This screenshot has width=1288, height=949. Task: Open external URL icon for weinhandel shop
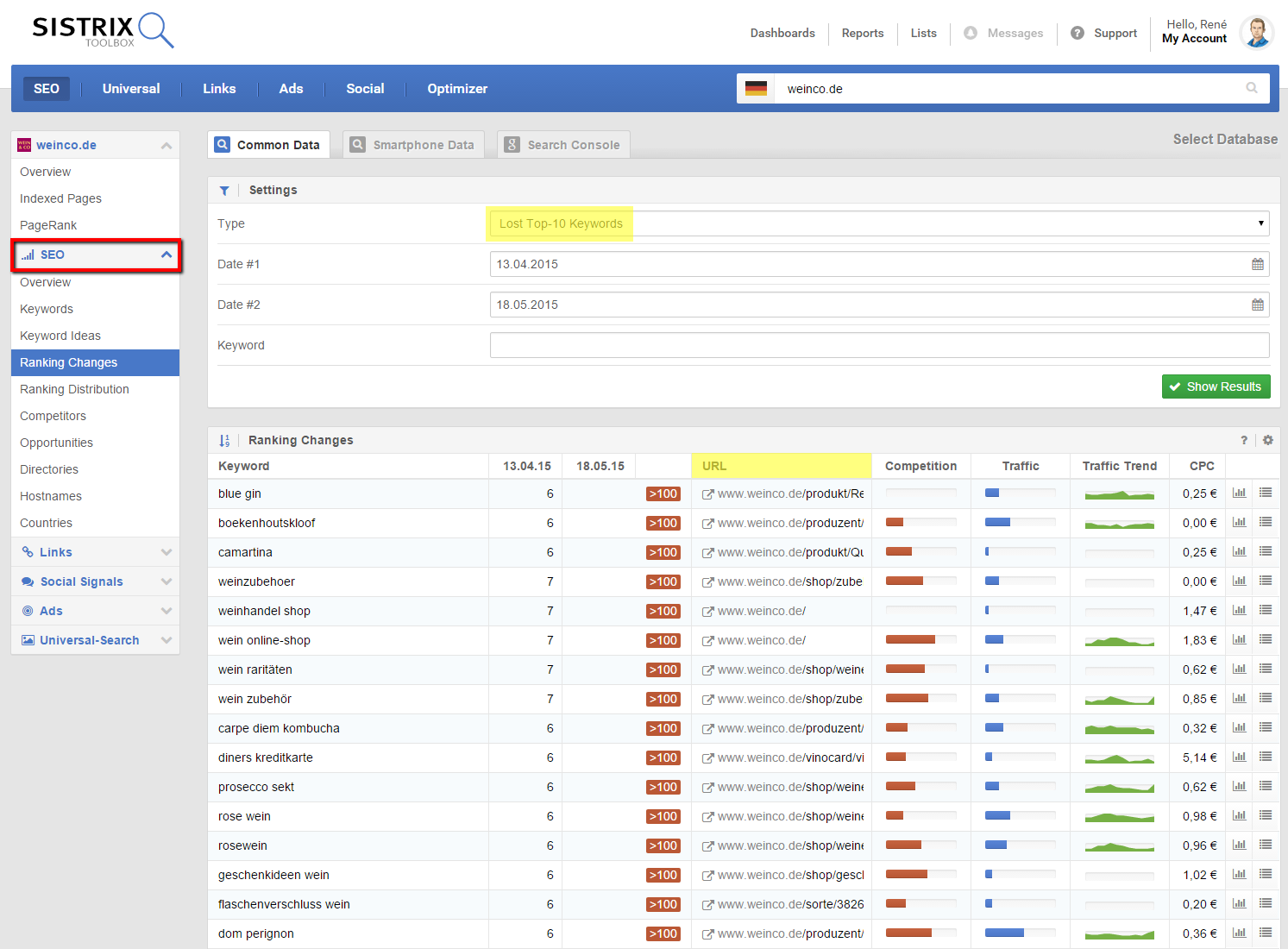(x=707, y=611)
